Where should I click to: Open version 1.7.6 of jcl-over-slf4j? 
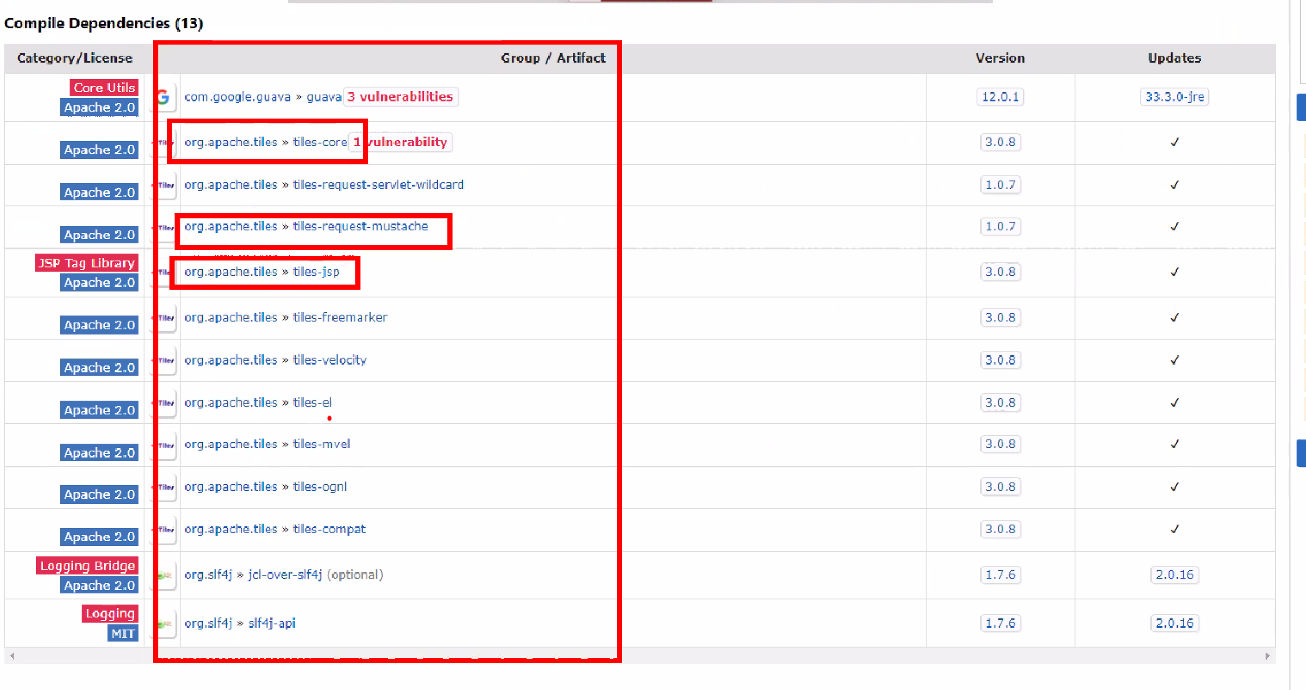(1000, 575)
